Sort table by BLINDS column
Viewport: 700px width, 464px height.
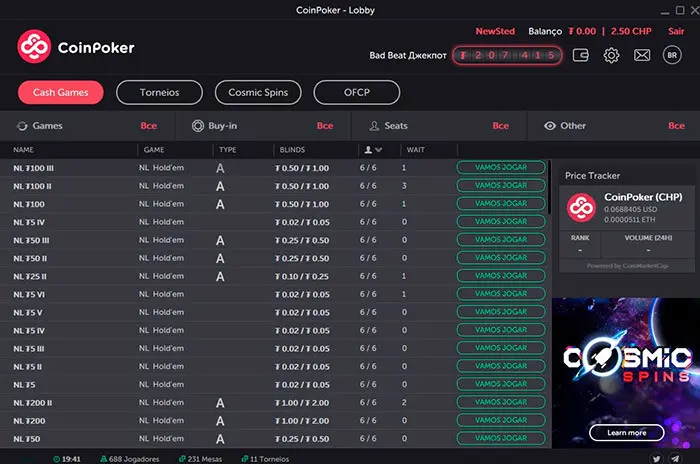(292, 150)
